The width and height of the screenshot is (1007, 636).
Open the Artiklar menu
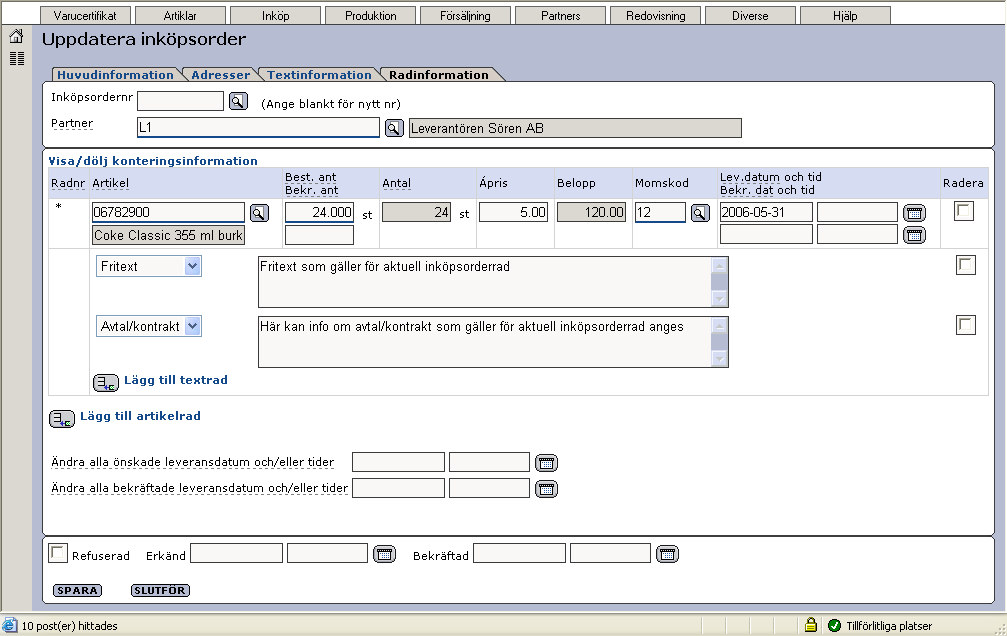point(180,15)
